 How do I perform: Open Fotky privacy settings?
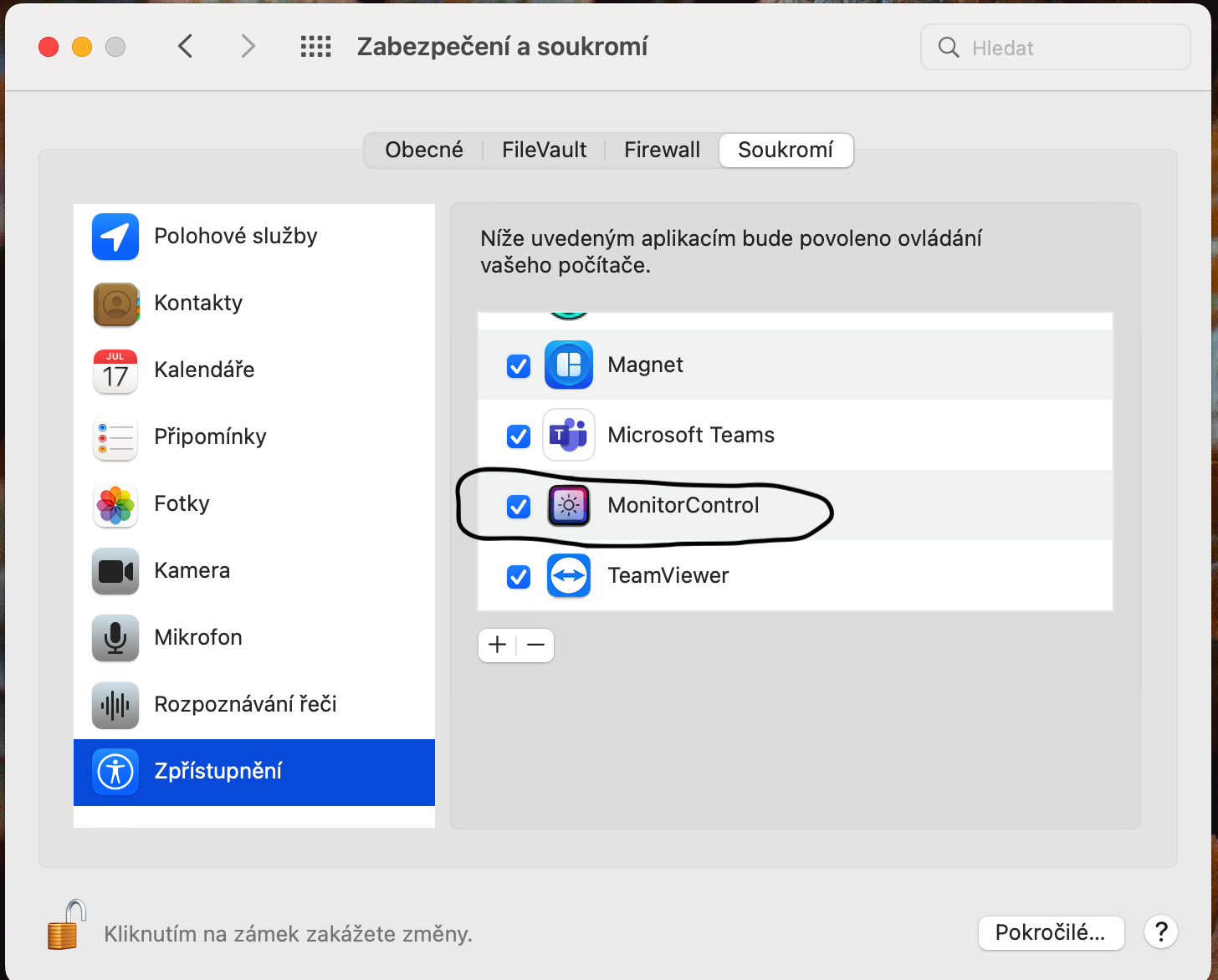[x=181, y=503]
